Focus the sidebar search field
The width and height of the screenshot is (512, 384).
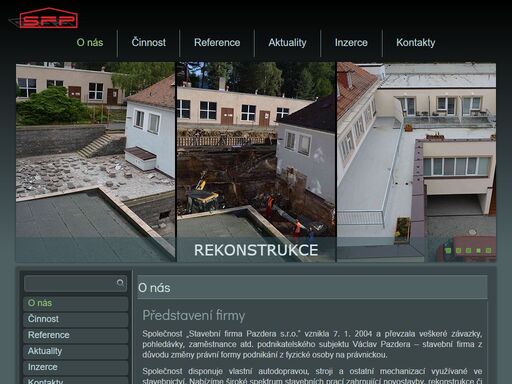[75, 283]
